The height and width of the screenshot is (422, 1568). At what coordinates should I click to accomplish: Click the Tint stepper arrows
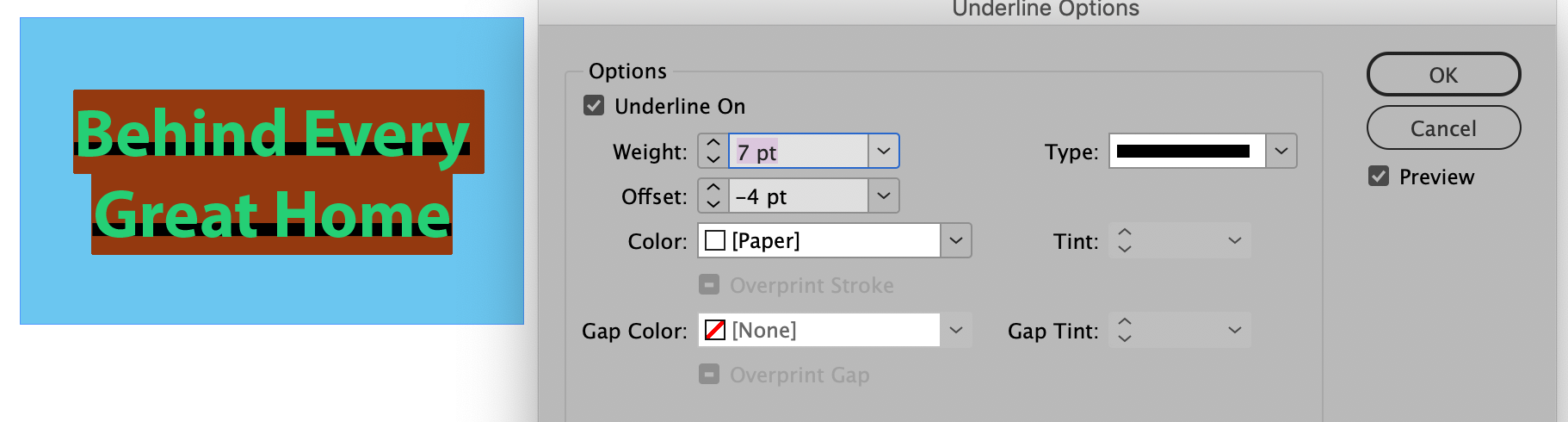1124,241
